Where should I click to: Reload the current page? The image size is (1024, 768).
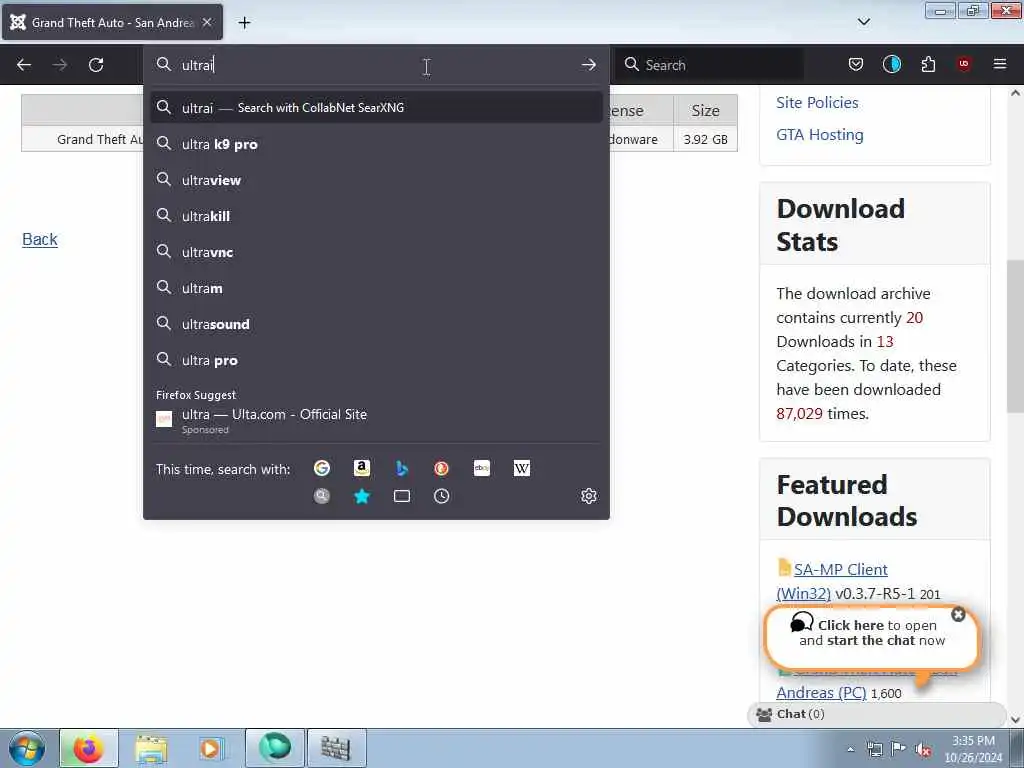[x=96, y=65]
